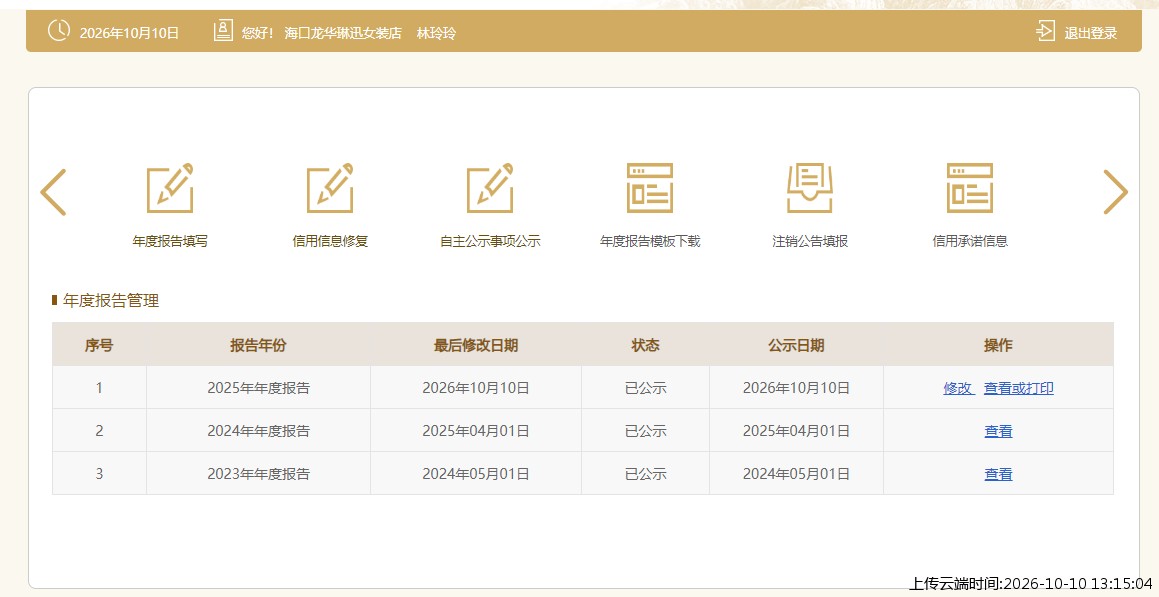
Task: Click the 已公示 status in the 2023 row
Action: pyautogui.click(x=645, y=474)
